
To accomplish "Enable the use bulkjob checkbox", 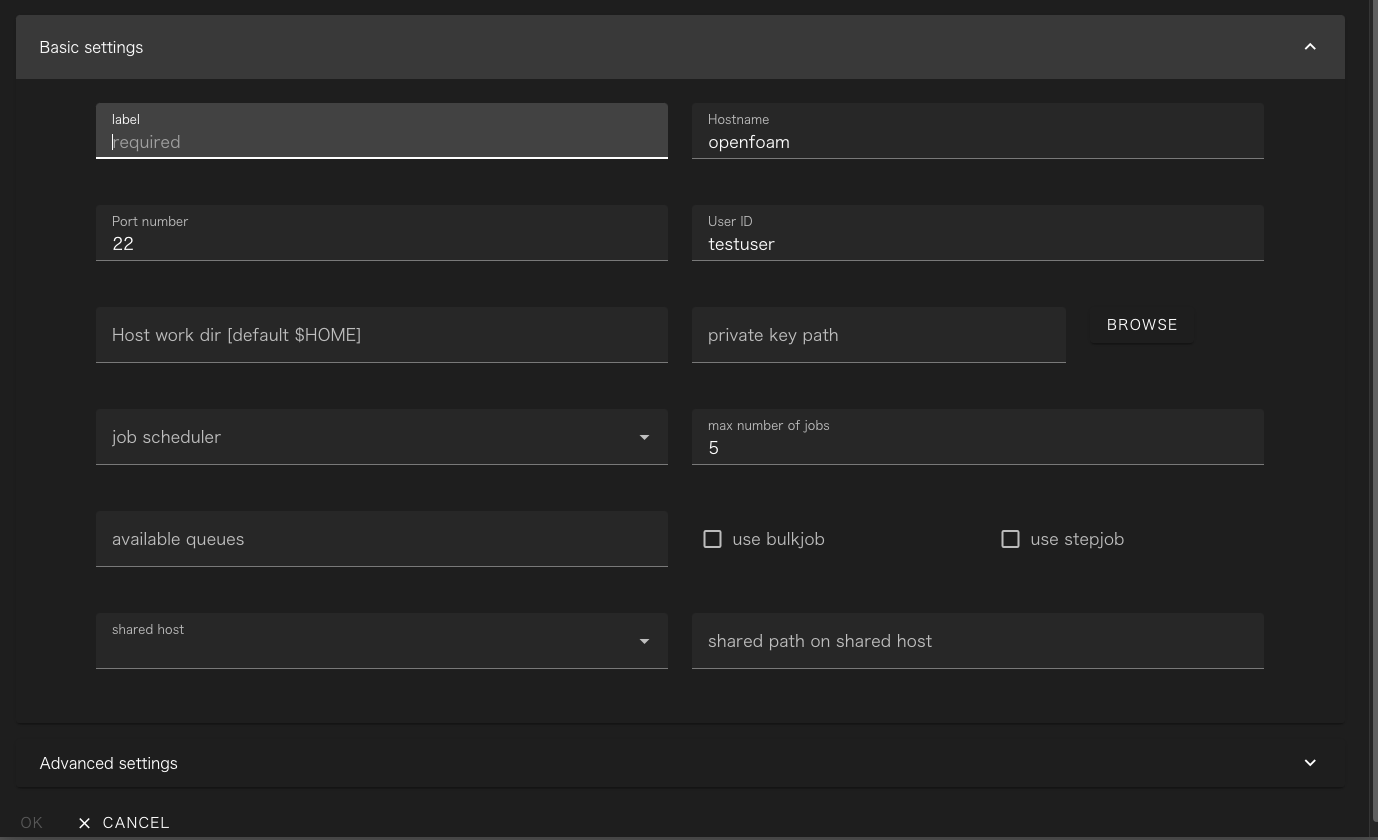I will (712, 539).
